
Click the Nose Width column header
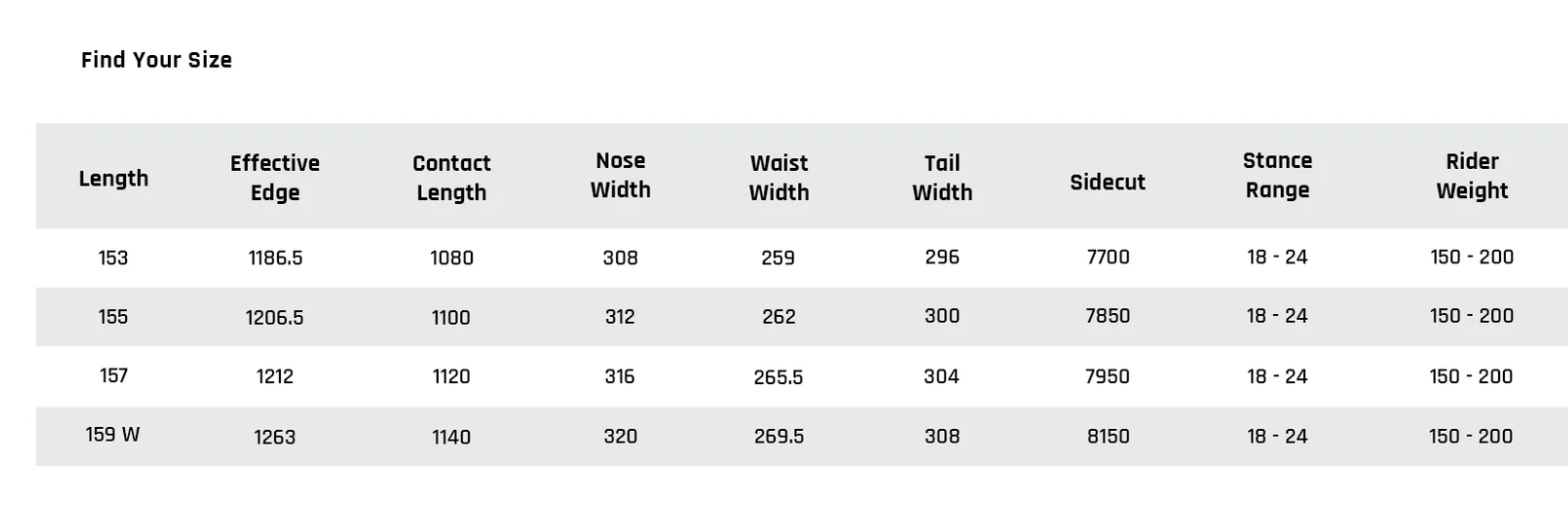pyautogui.click(x=620, y=175)
